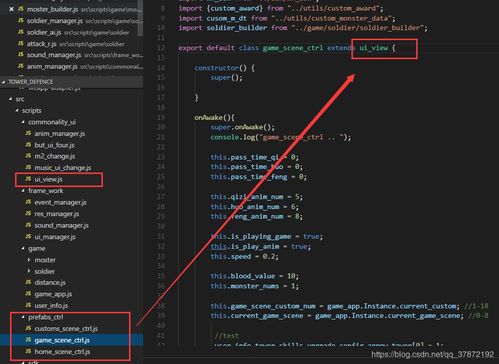Click JS icon of home_scene_ctrl.js
This screenshot has width=499, height=364.
point(28,351)
